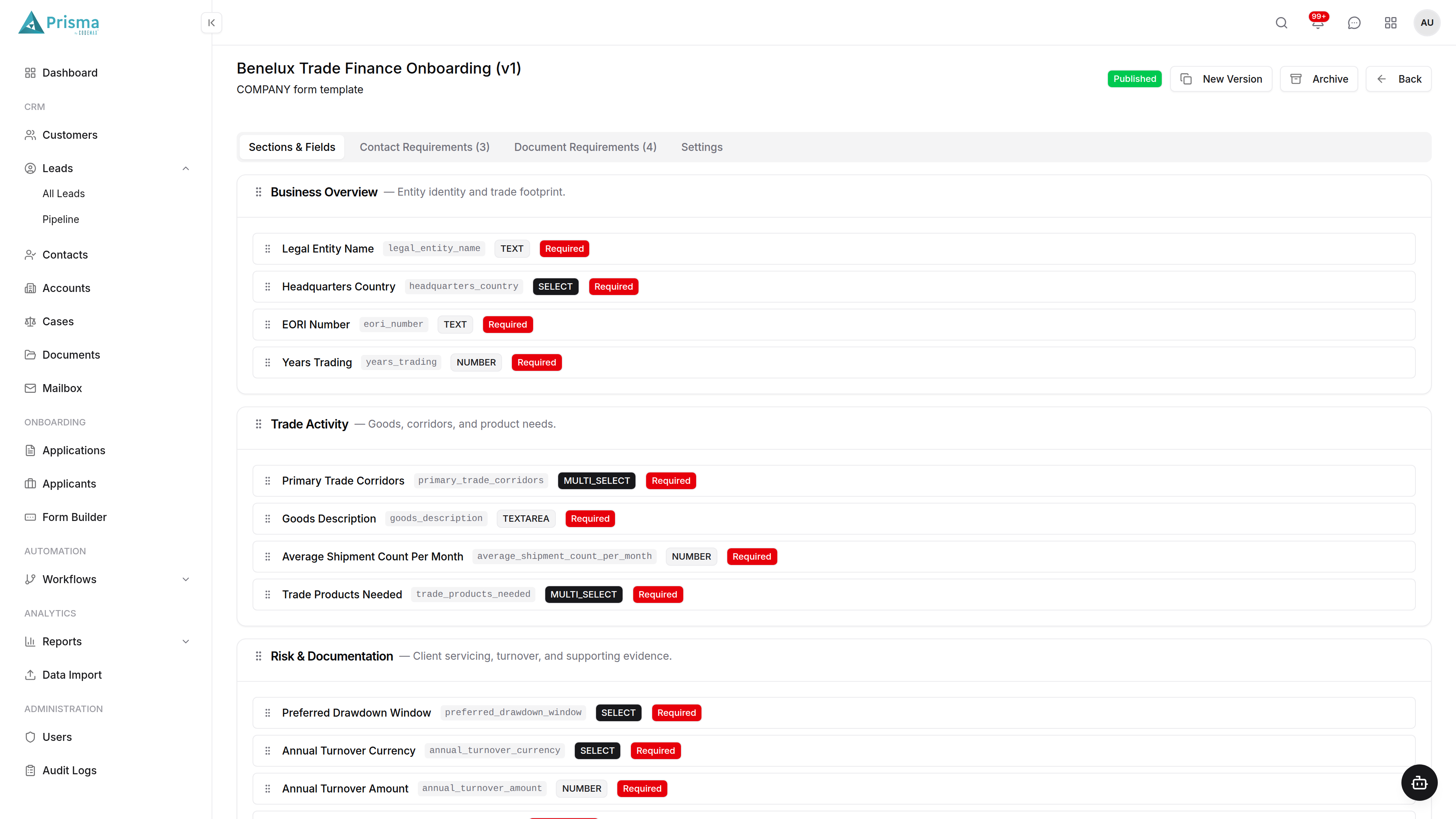Click the legal_entity_name field key
1456x819 pixels.
[434, 248]
